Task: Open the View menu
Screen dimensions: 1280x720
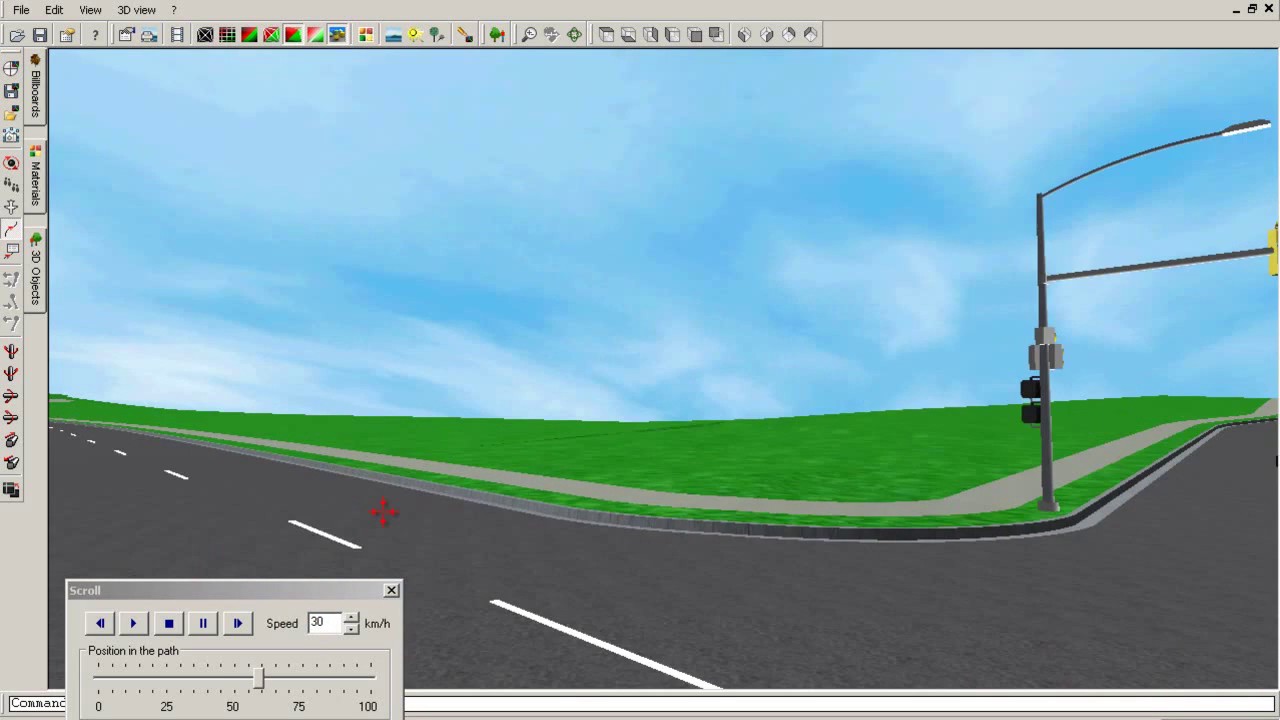Action: click(x=90, y=10)
